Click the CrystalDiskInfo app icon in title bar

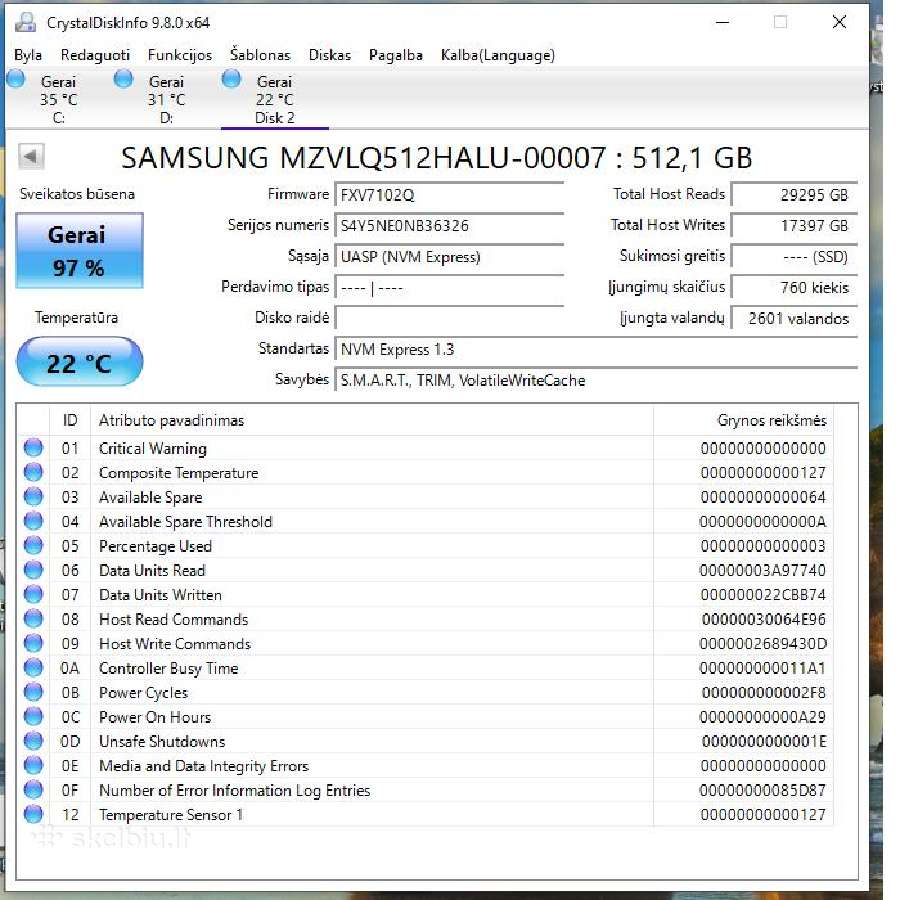pyautogui.click(x=25, y=22)
